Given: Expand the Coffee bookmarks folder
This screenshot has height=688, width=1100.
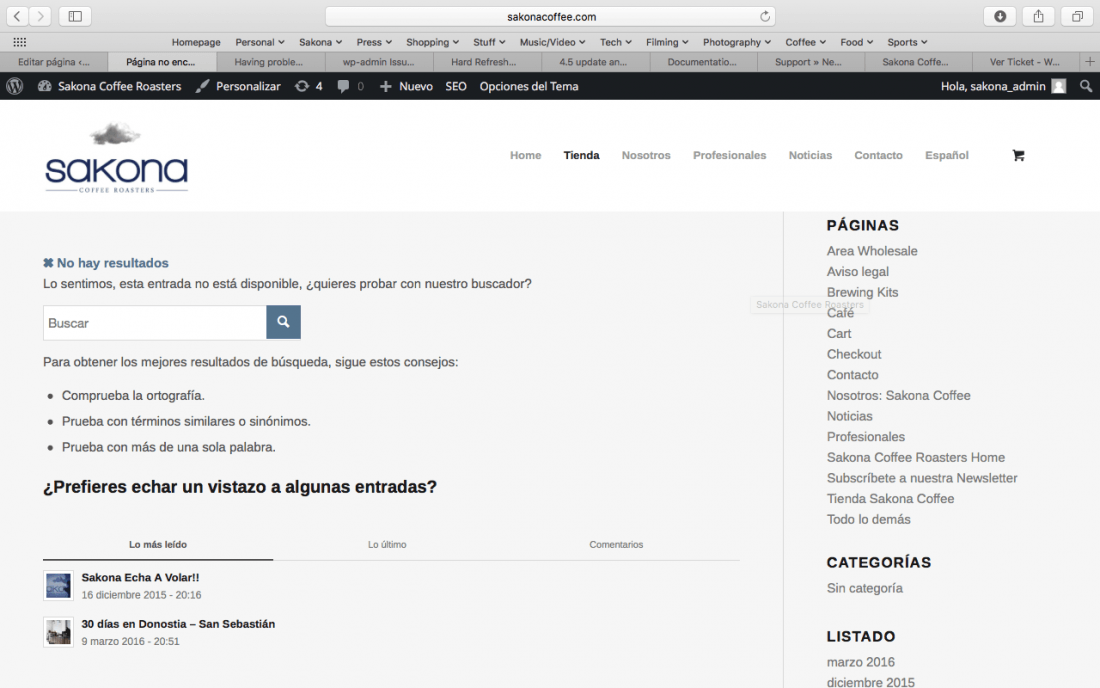Looking at the screenshot, I should coord(805,42).
